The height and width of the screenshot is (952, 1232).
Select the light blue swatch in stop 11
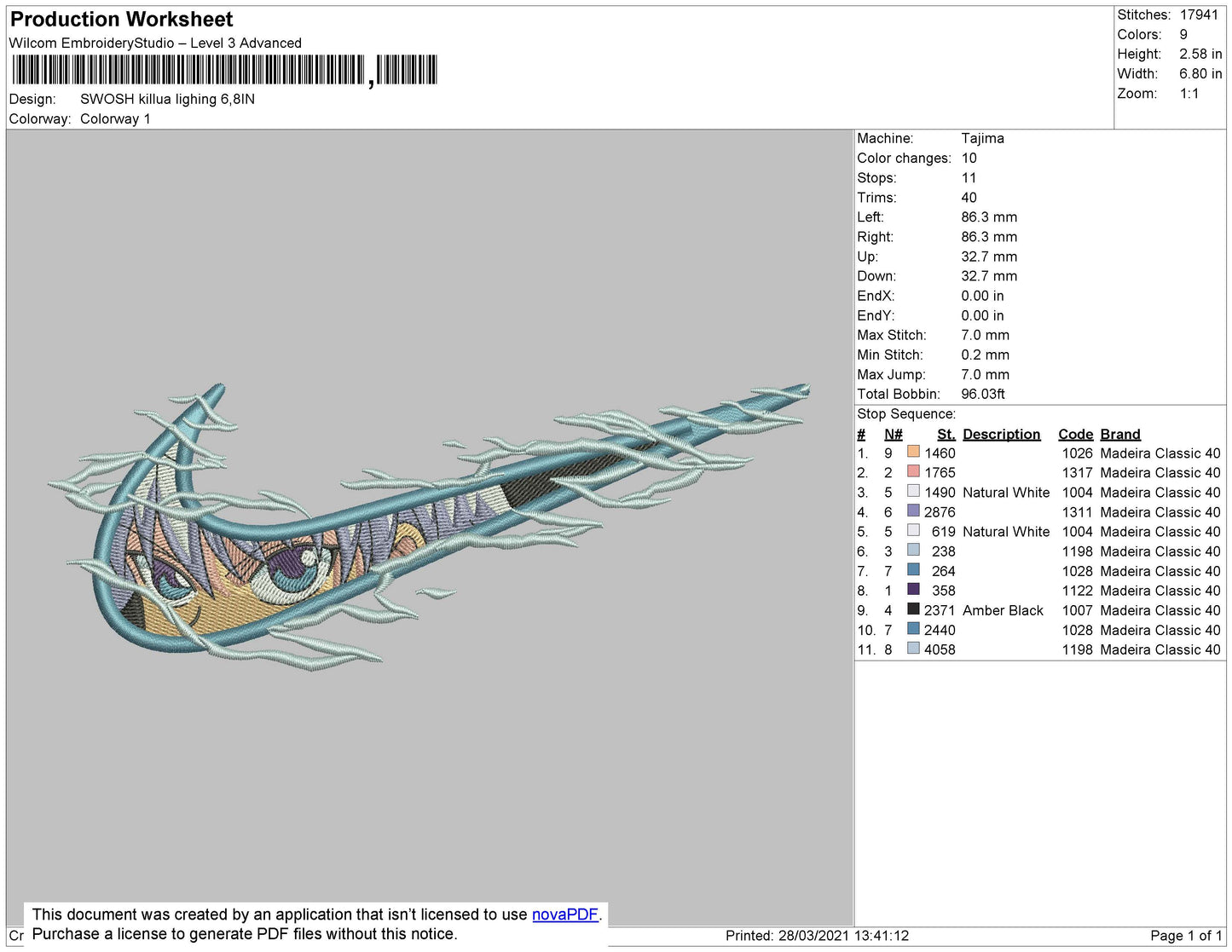click(913, 649)
